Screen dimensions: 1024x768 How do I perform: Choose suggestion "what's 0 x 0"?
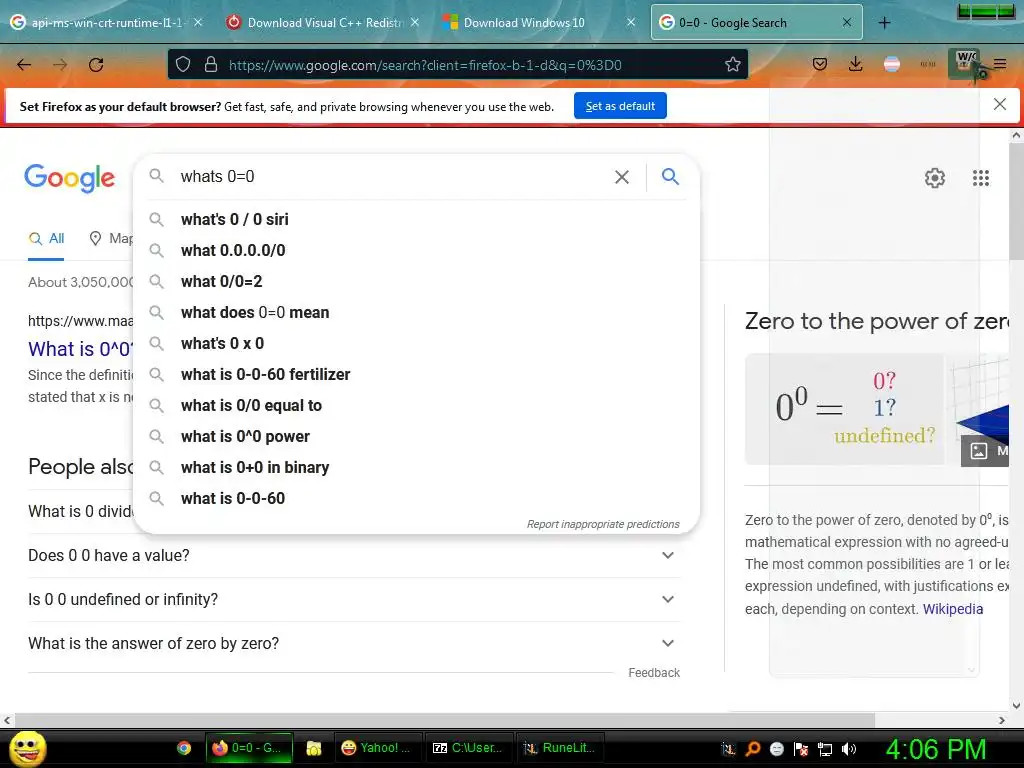point(416,344)
